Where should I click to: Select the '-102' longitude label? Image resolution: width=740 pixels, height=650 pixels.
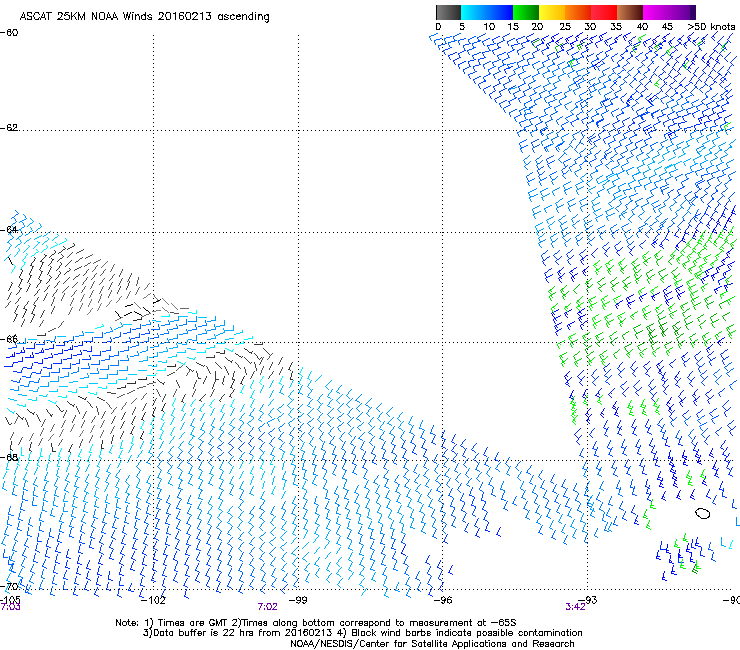pyautogui.click(x=153, y=600)
